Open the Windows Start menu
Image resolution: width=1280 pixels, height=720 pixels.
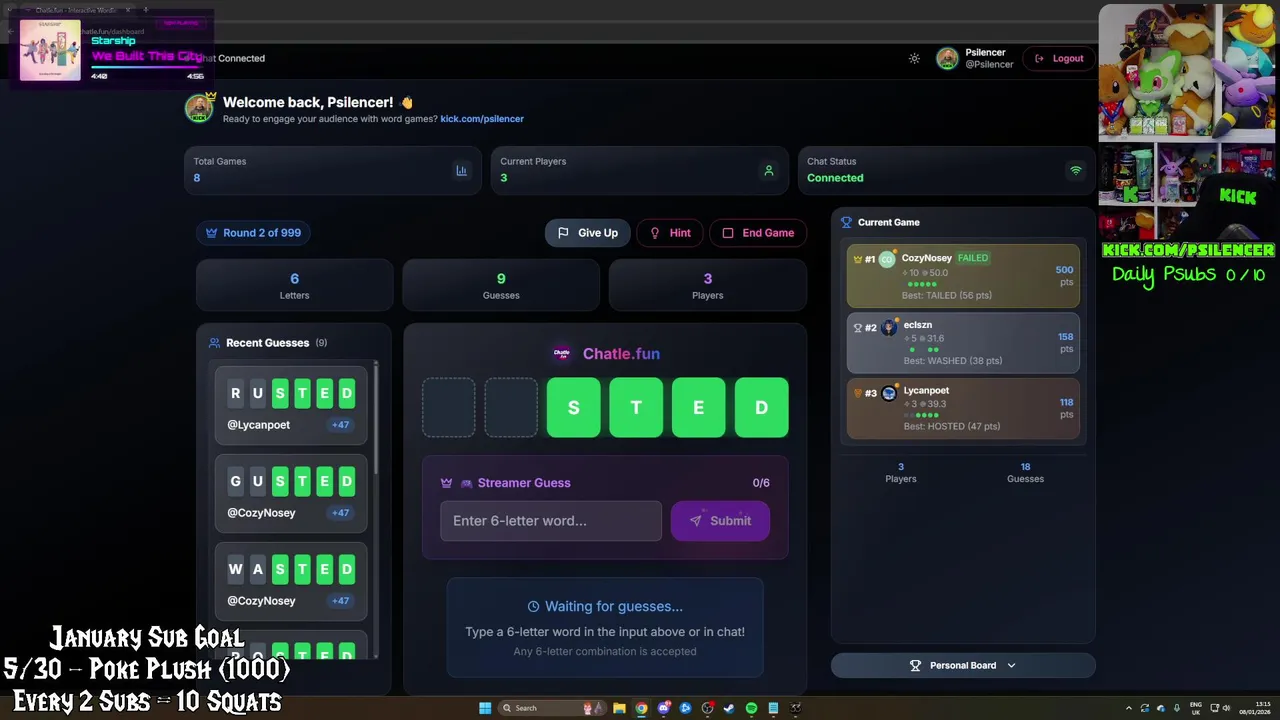(x=485, y=708)
